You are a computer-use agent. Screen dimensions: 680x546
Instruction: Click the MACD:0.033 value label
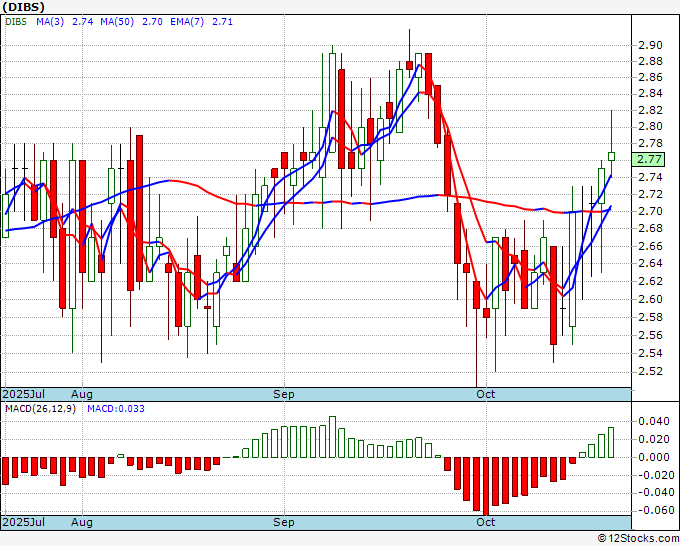[116, 409]
